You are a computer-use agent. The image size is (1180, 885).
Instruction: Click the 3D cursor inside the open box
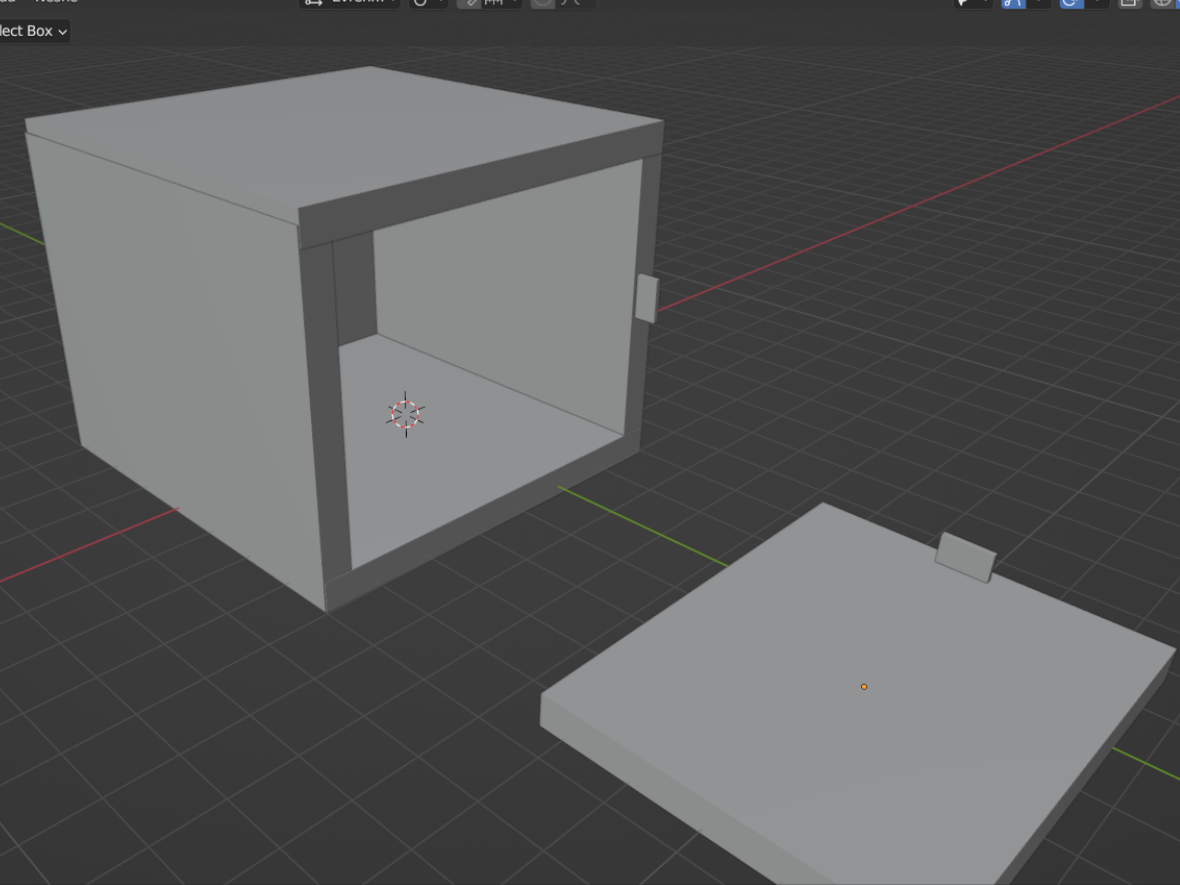(x=406, y=415)
